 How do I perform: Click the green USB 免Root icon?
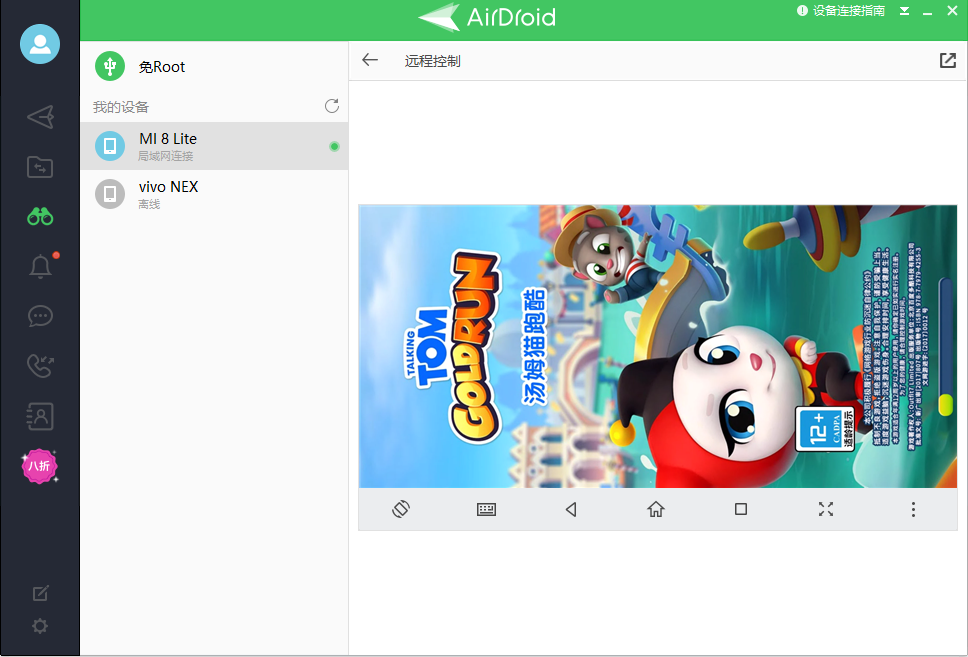coord(110,66)
